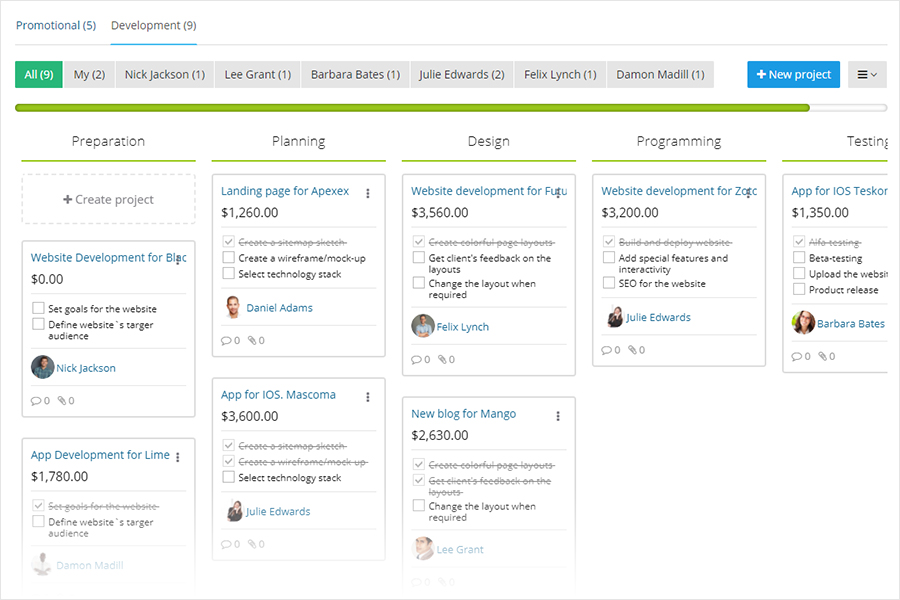
Task: Check the Select technology stack task on Apexex card
Action: coord(228,272)
